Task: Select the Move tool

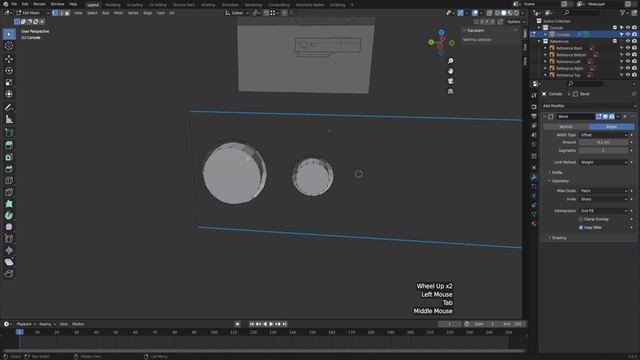Action: coord(9,59)
